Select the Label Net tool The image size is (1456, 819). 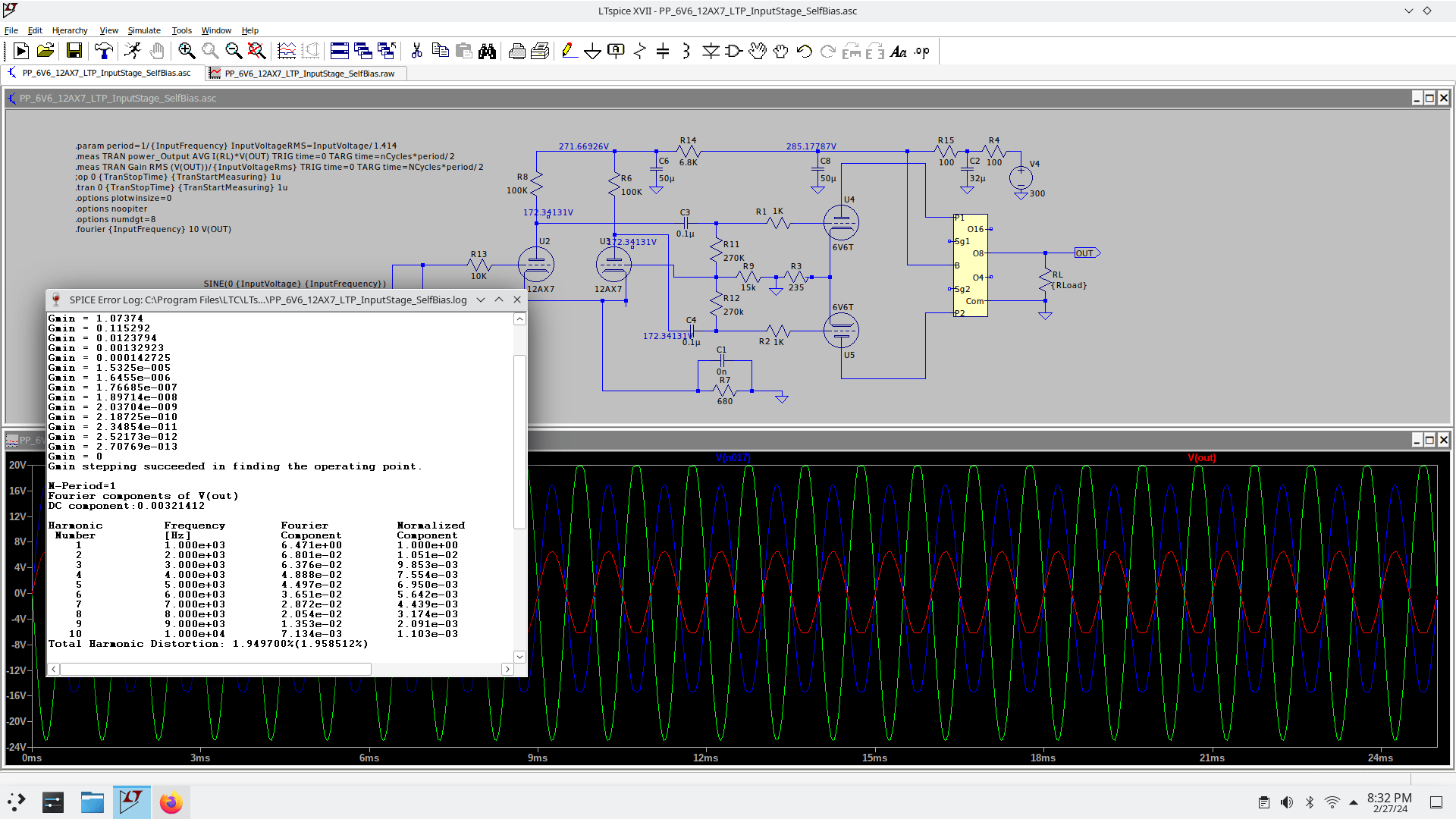pos(617,51)
